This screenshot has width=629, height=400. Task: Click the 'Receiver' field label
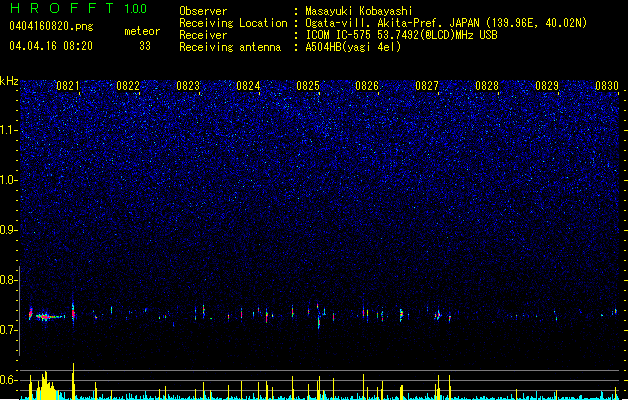tap(203, 35)
